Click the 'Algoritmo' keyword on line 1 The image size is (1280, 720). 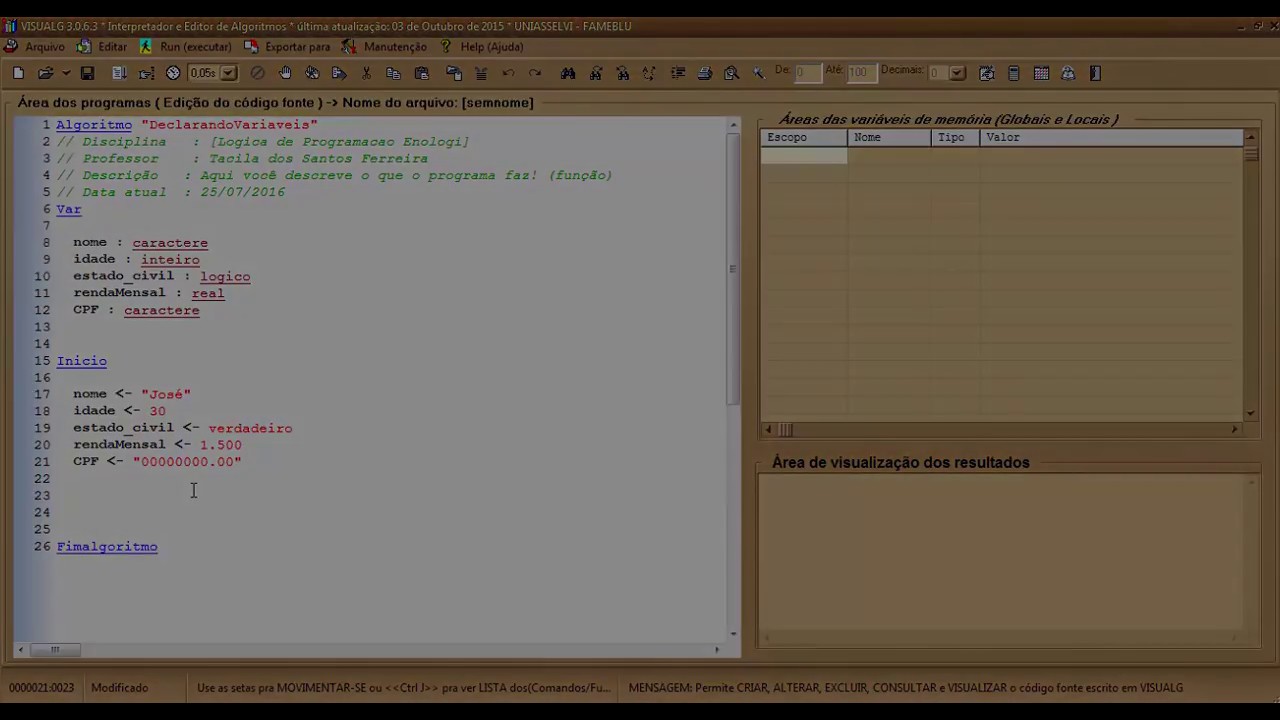coord(94,125)
